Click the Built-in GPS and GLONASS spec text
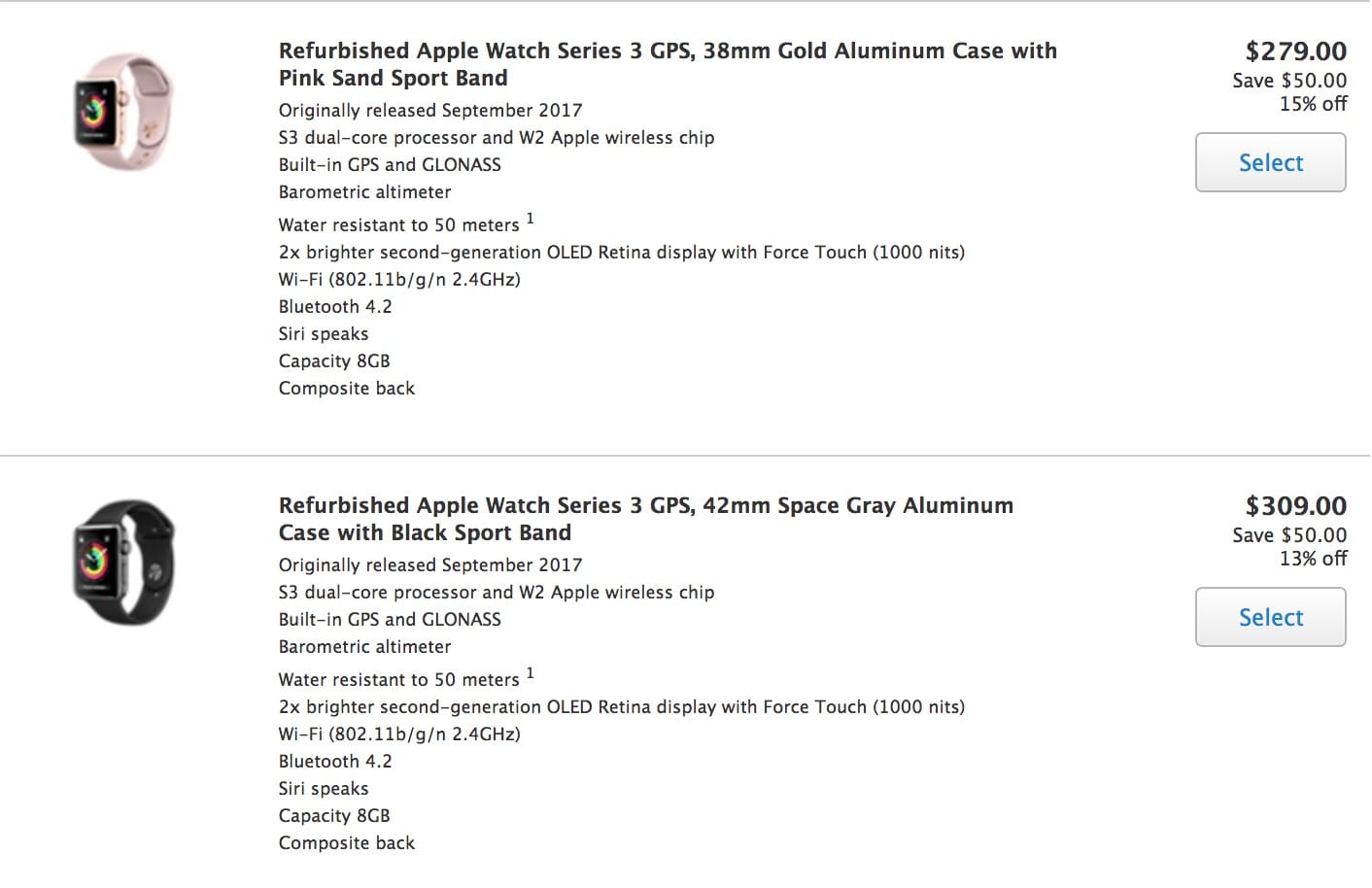The height and width of the screenshot is (888, 1372). click(x=390, y=164)
